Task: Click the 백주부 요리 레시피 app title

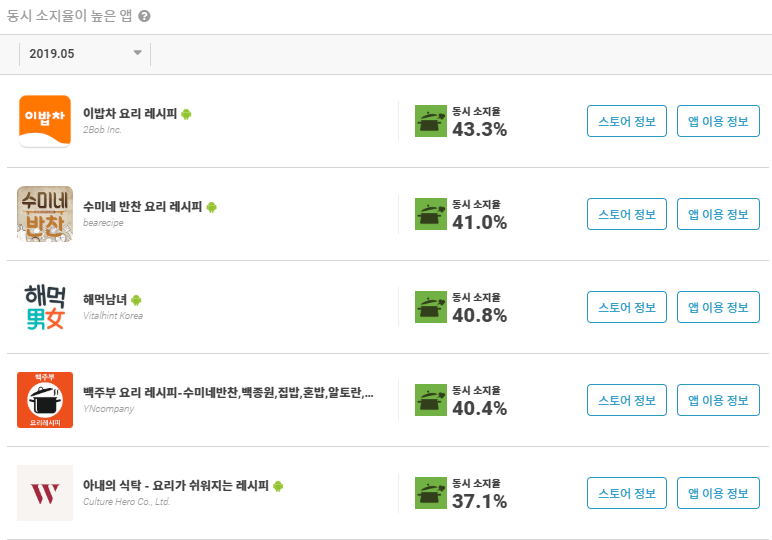Action: click(228, 393)
